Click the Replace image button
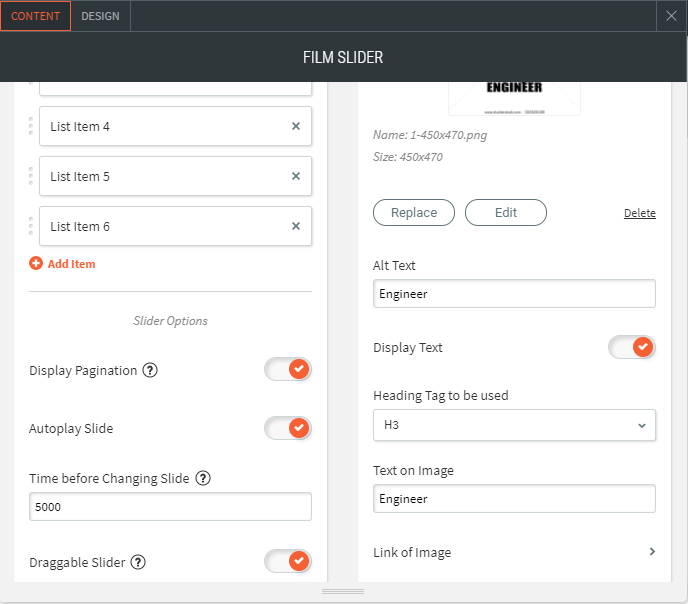Screen dimensions: 688x604 tap(414, 212)
